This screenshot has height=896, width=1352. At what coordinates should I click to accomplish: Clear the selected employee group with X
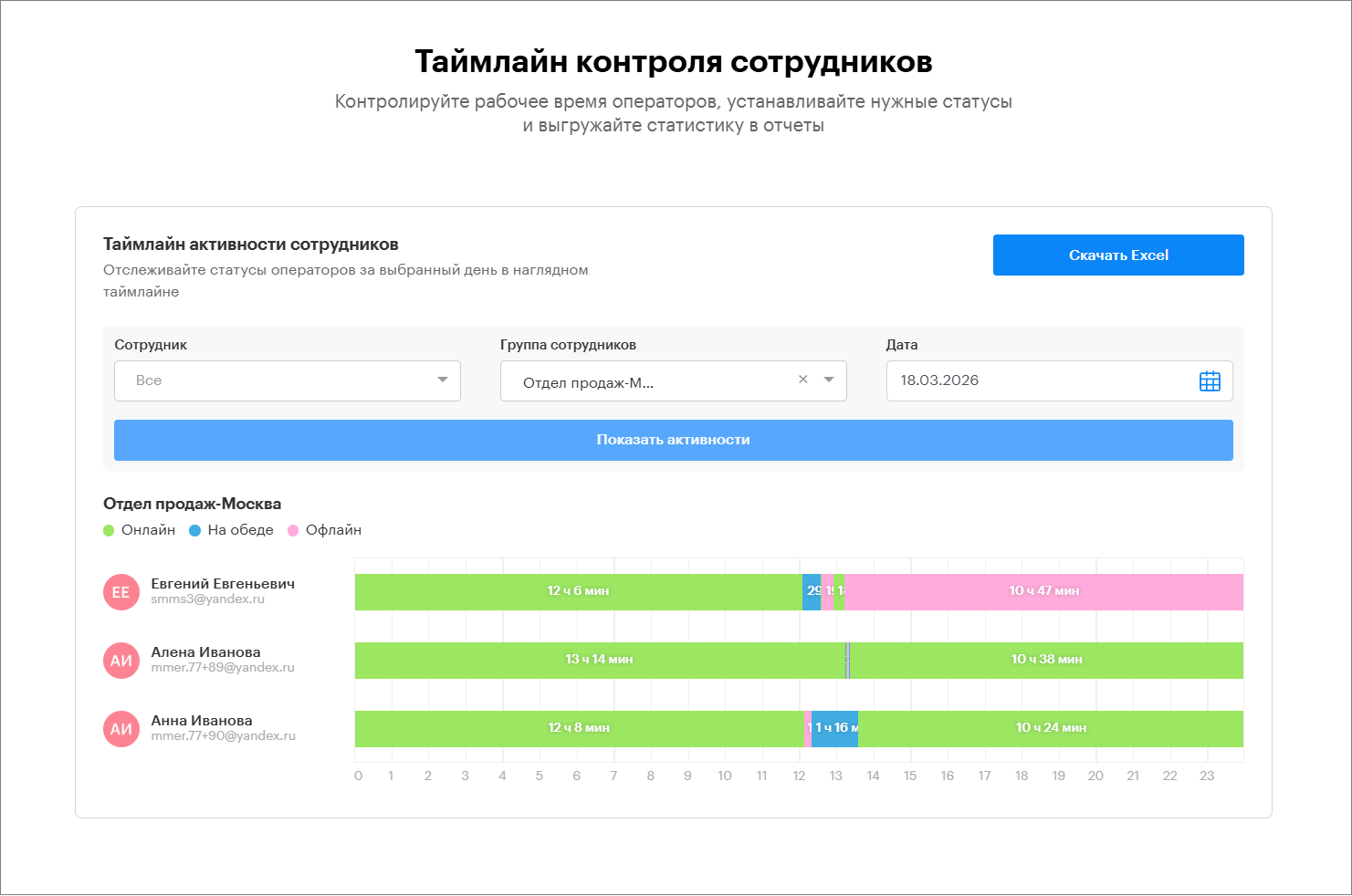(803, 380)
